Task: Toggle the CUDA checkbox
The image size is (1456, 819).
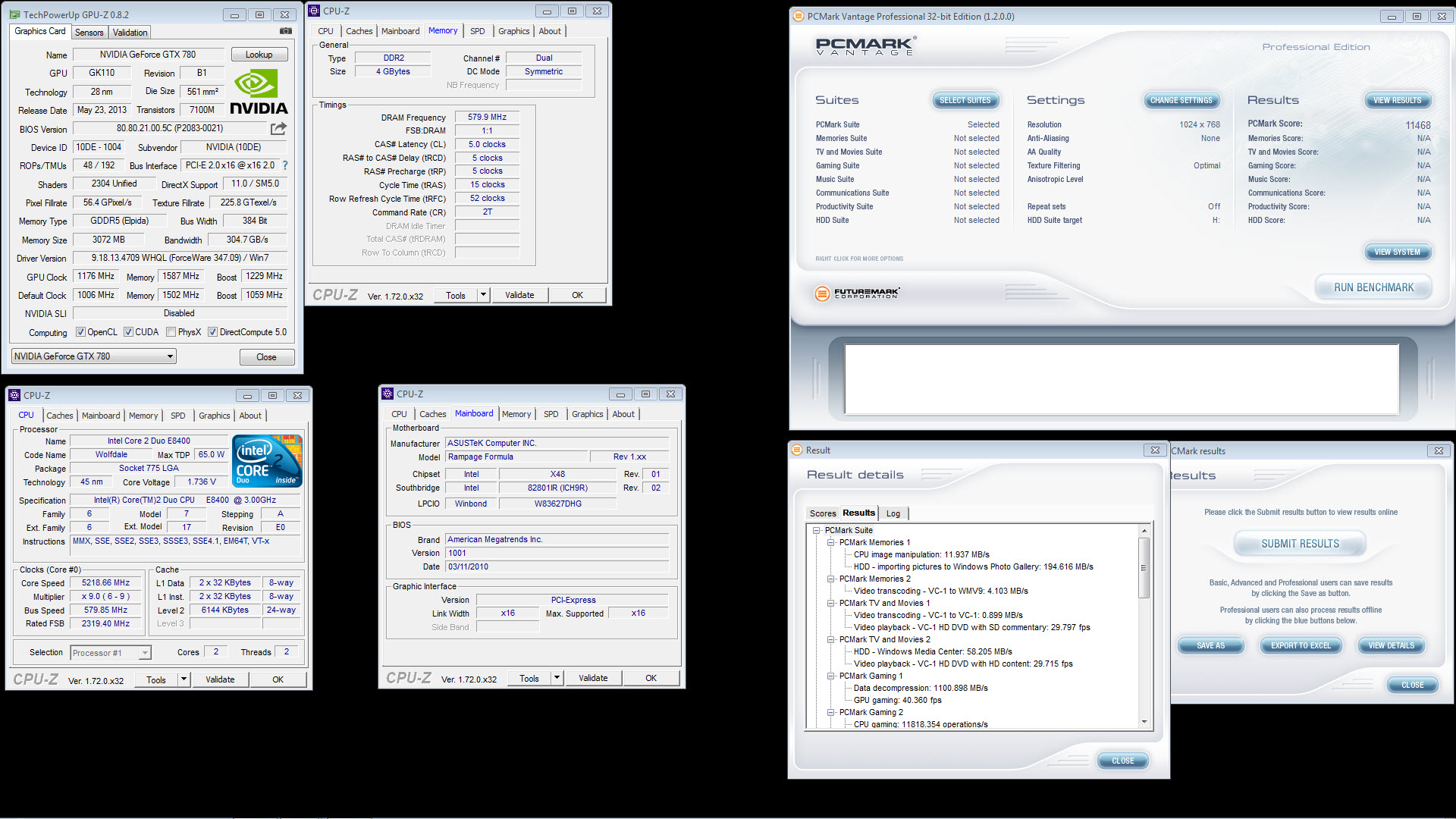Action: 129,332
